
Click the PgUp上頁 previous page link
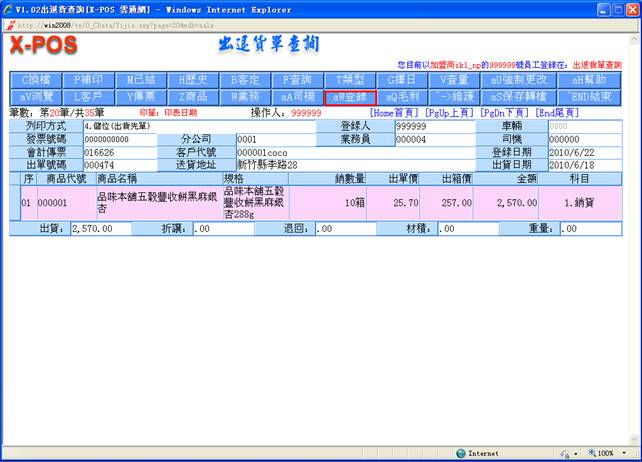[450, 113]
